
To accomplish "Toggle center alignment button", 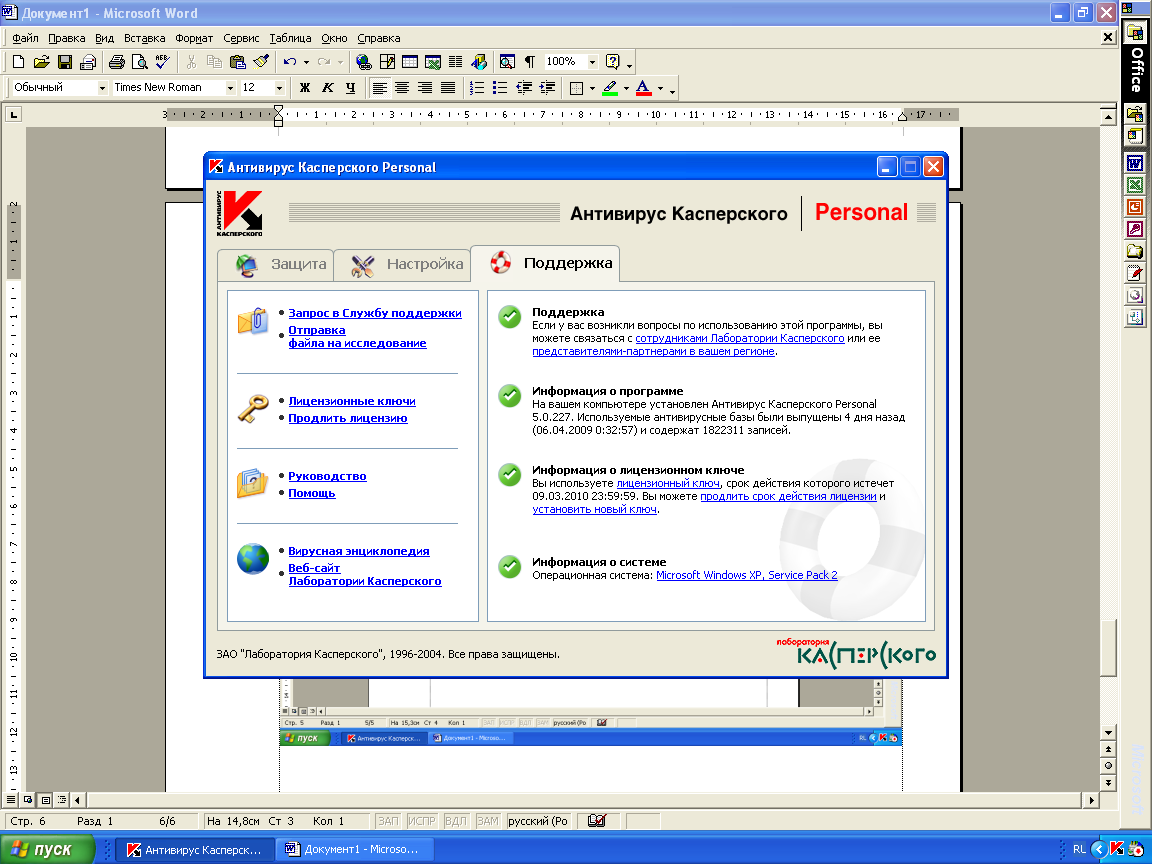I will click(402, 88).
